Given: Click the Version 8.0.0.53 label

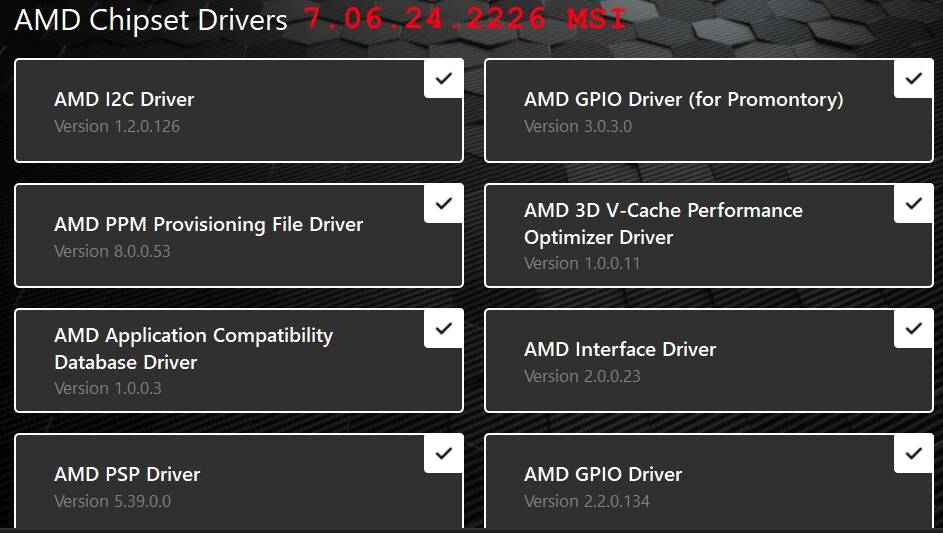Looking at the screenshot, I should coord(112,251).
